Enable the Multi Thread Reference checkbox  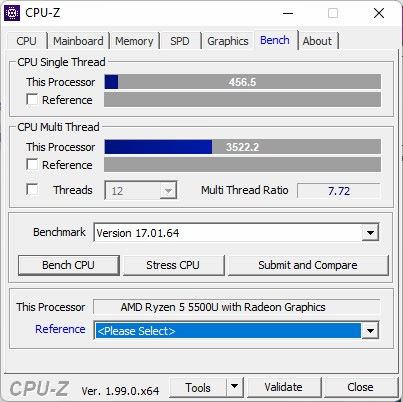(x=32, y=164)
